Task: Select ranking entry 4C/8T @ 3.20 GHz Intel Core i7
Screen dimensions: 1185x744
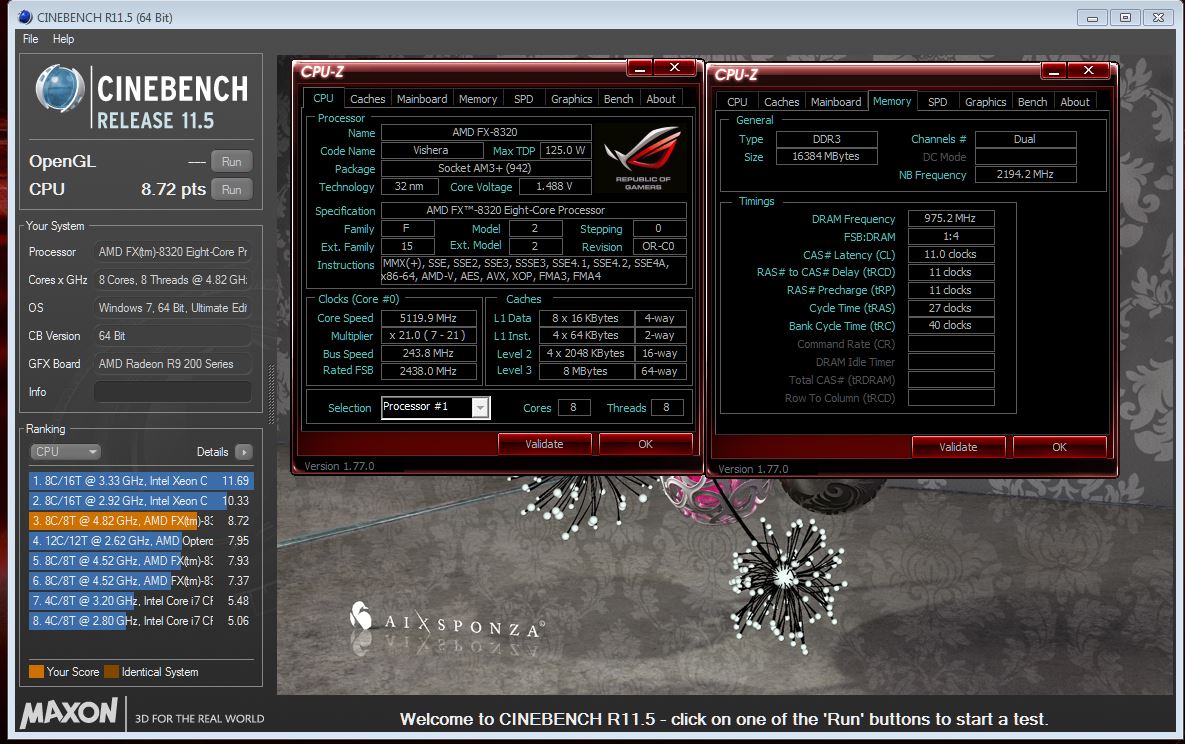Action: point(141,601)
